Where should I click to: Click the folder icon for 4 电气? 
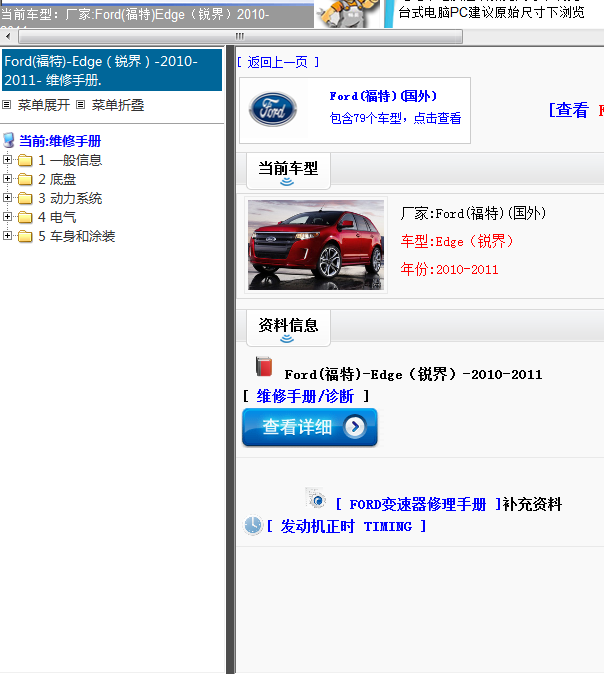tap(25, 217)
